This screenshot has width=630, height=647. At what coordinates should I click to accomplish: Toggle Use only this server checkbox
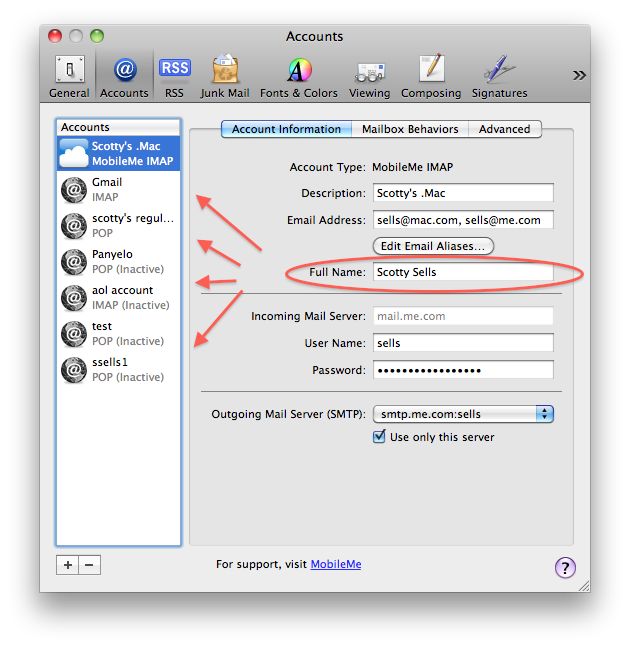(379, 437)
